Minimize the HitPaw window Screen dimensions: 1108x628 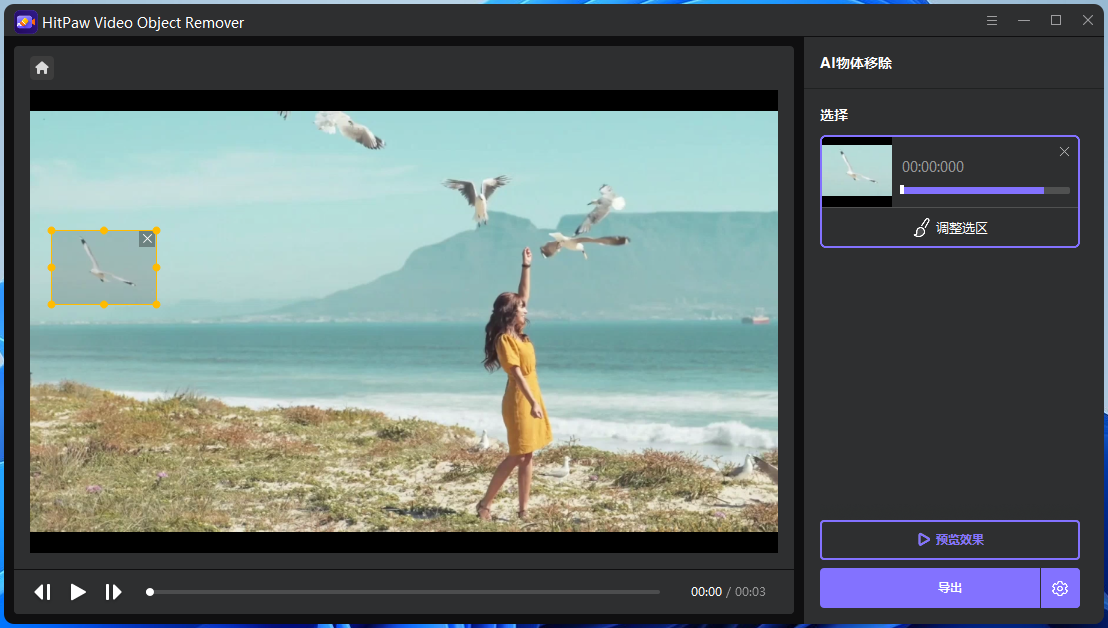point(1024,20)
